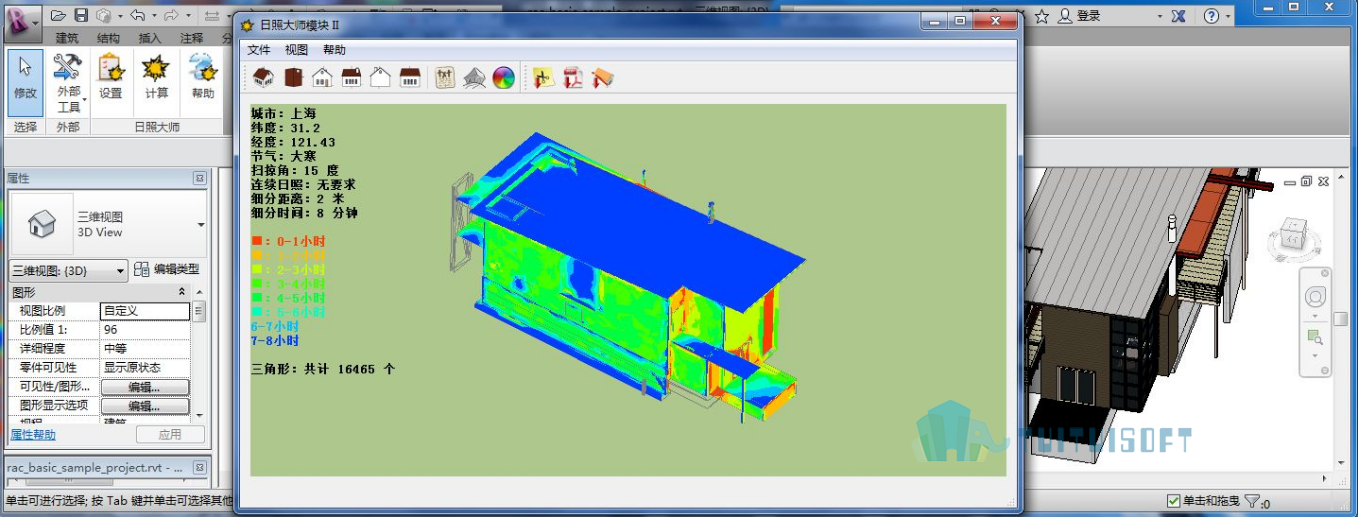Viewport: 1358px width, 517px height.
Task: Click the Open folder icon in Revit quick access
Action: [x=59, y=16]
